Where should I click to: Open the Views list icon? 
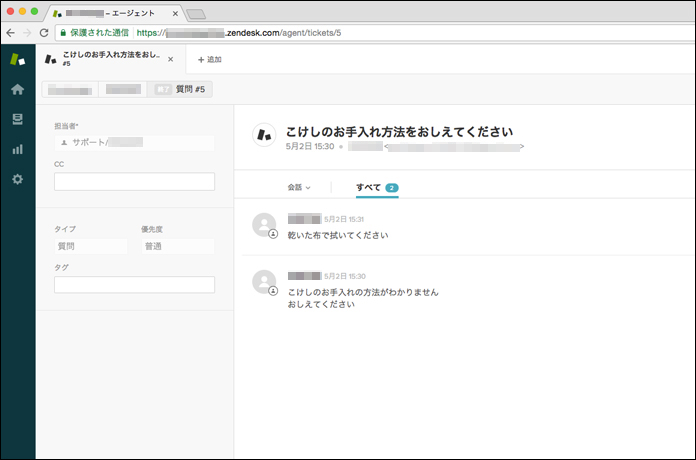click(17, 119)
